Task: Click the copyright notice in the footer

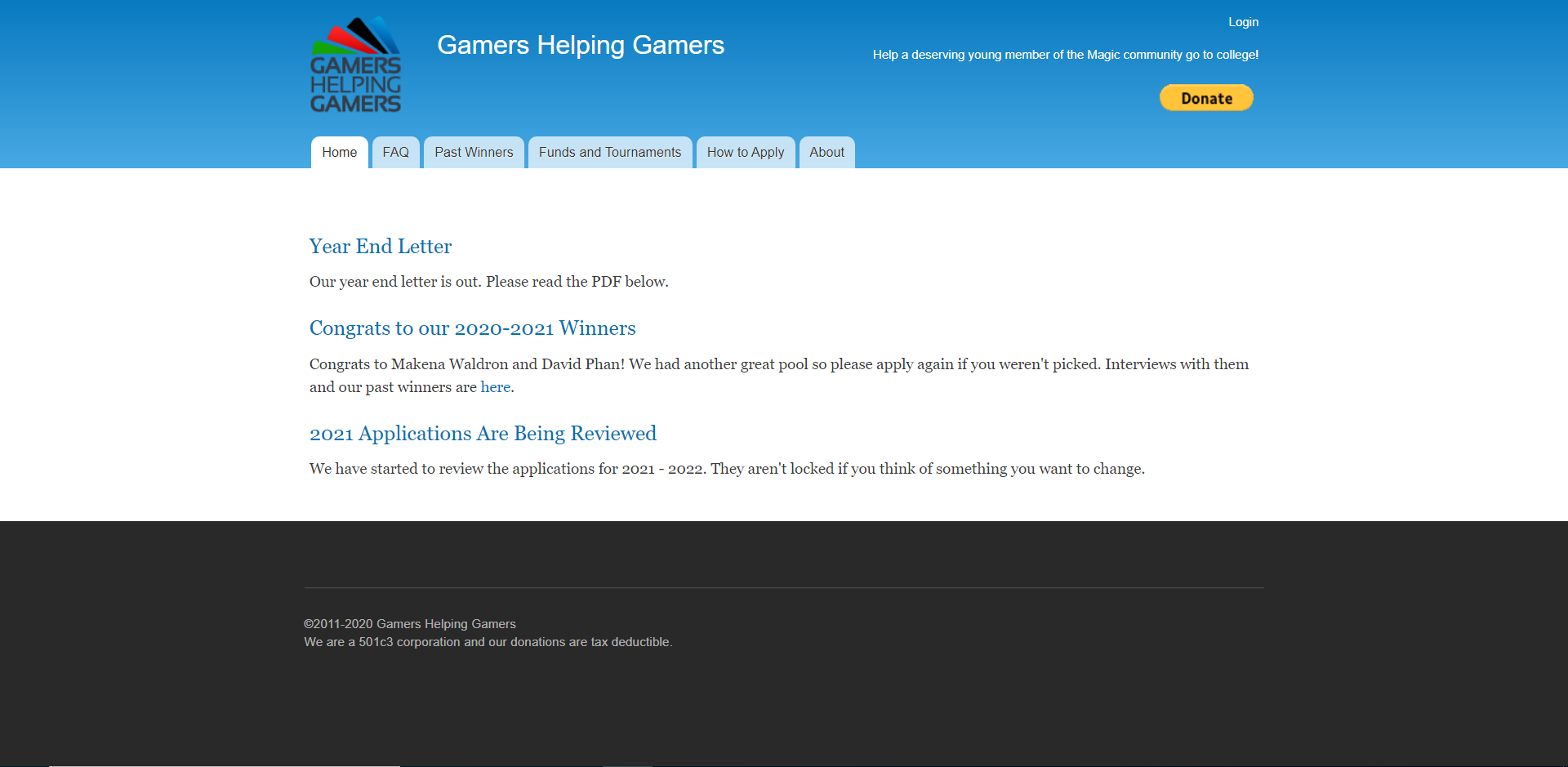Action: click(x=409, y=623)
